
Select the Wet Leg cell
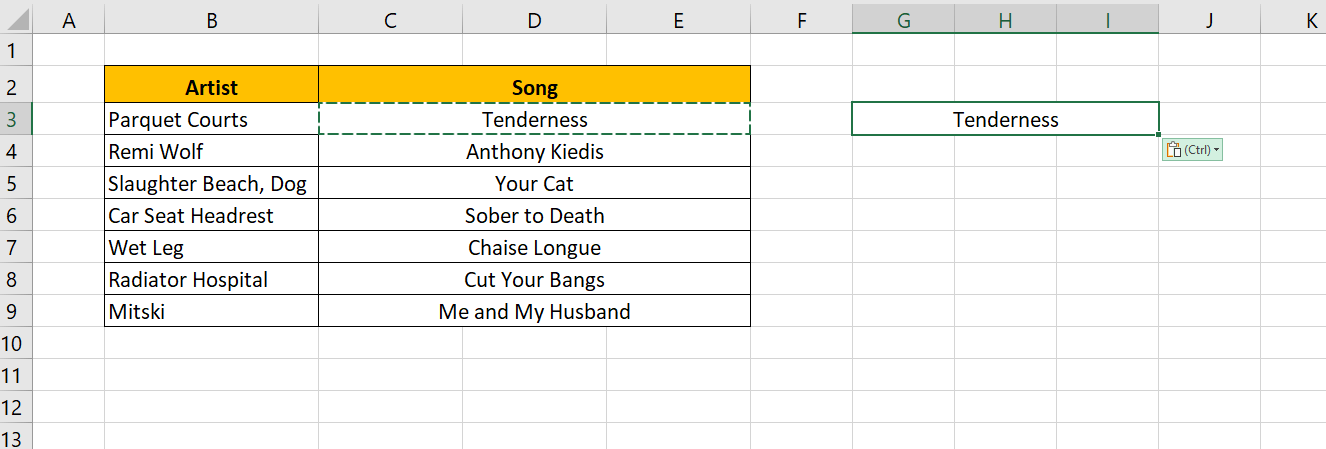211,248
